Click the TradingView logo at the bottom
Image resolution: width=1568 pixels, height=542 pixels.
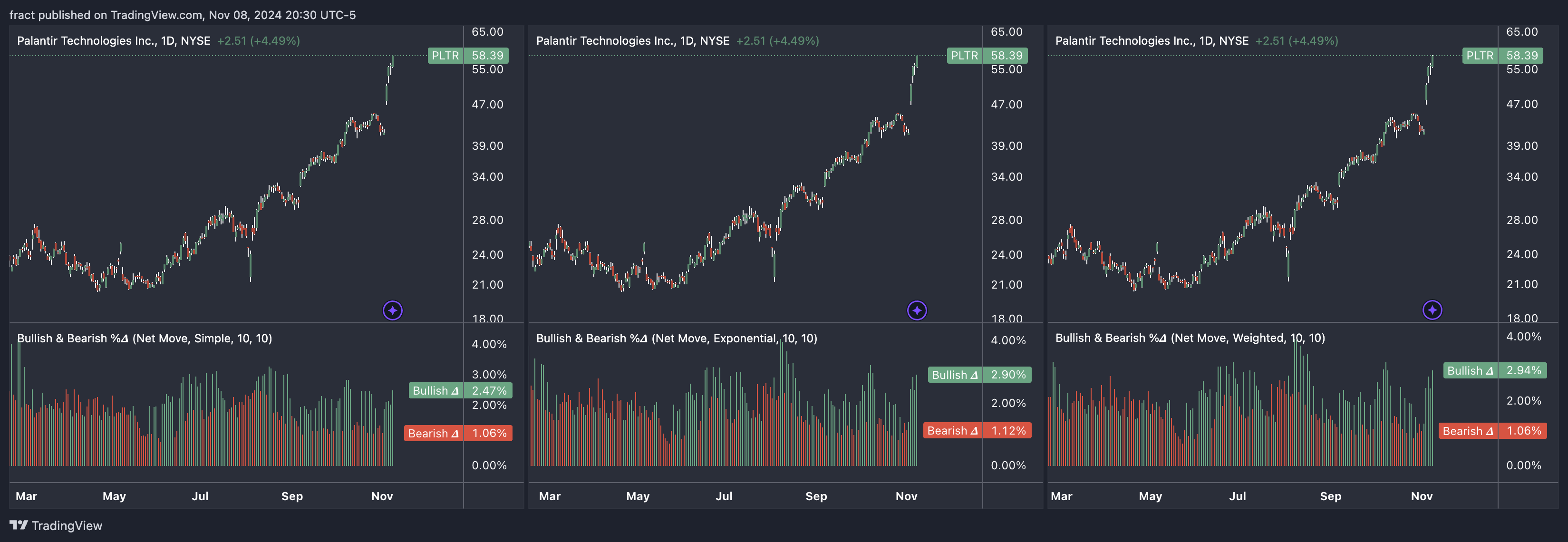[x=56, y=525]
